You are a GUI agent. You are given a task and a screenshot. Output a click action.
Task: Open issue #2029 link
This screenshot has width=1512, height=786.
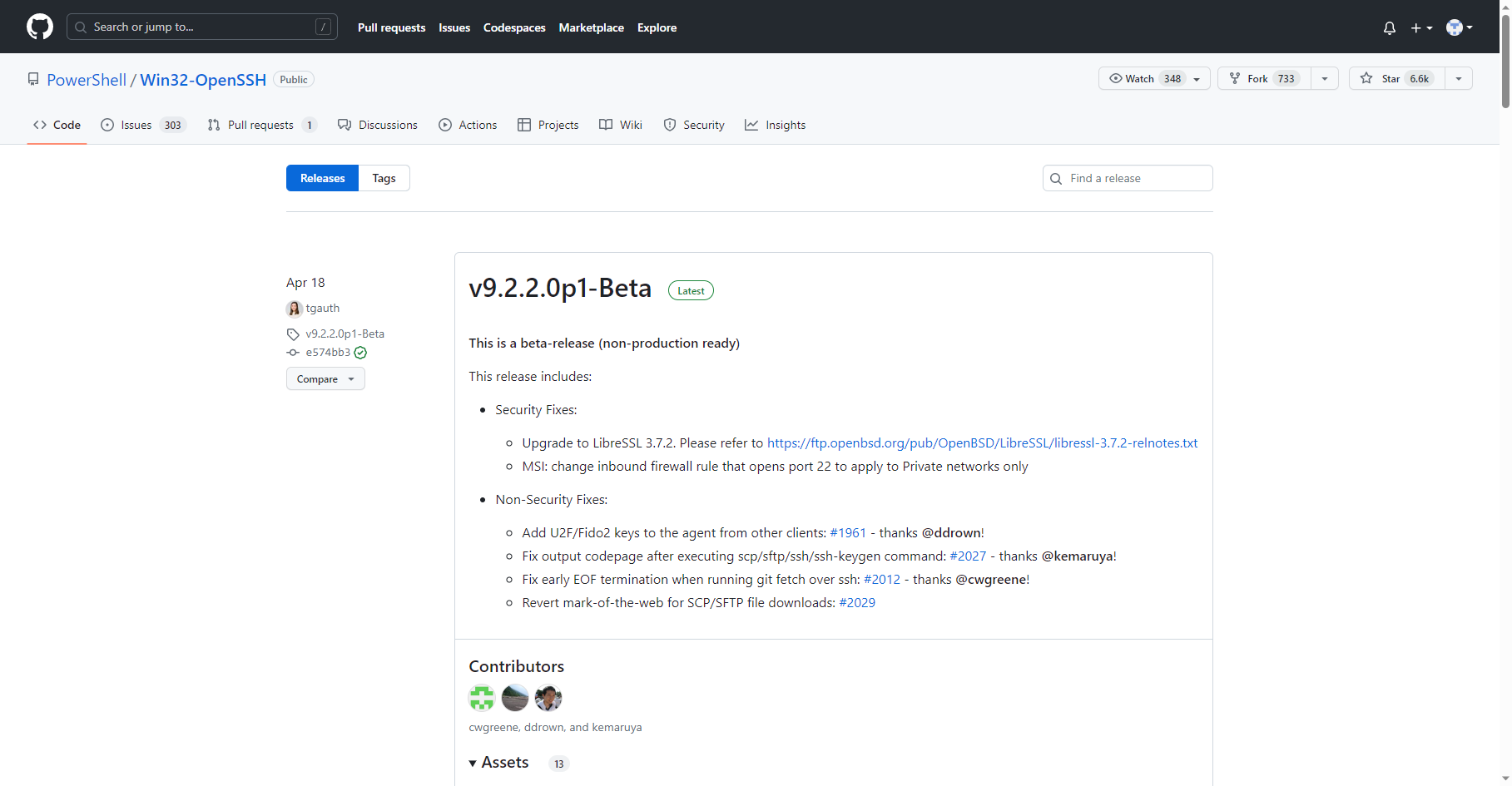[857, 602]
